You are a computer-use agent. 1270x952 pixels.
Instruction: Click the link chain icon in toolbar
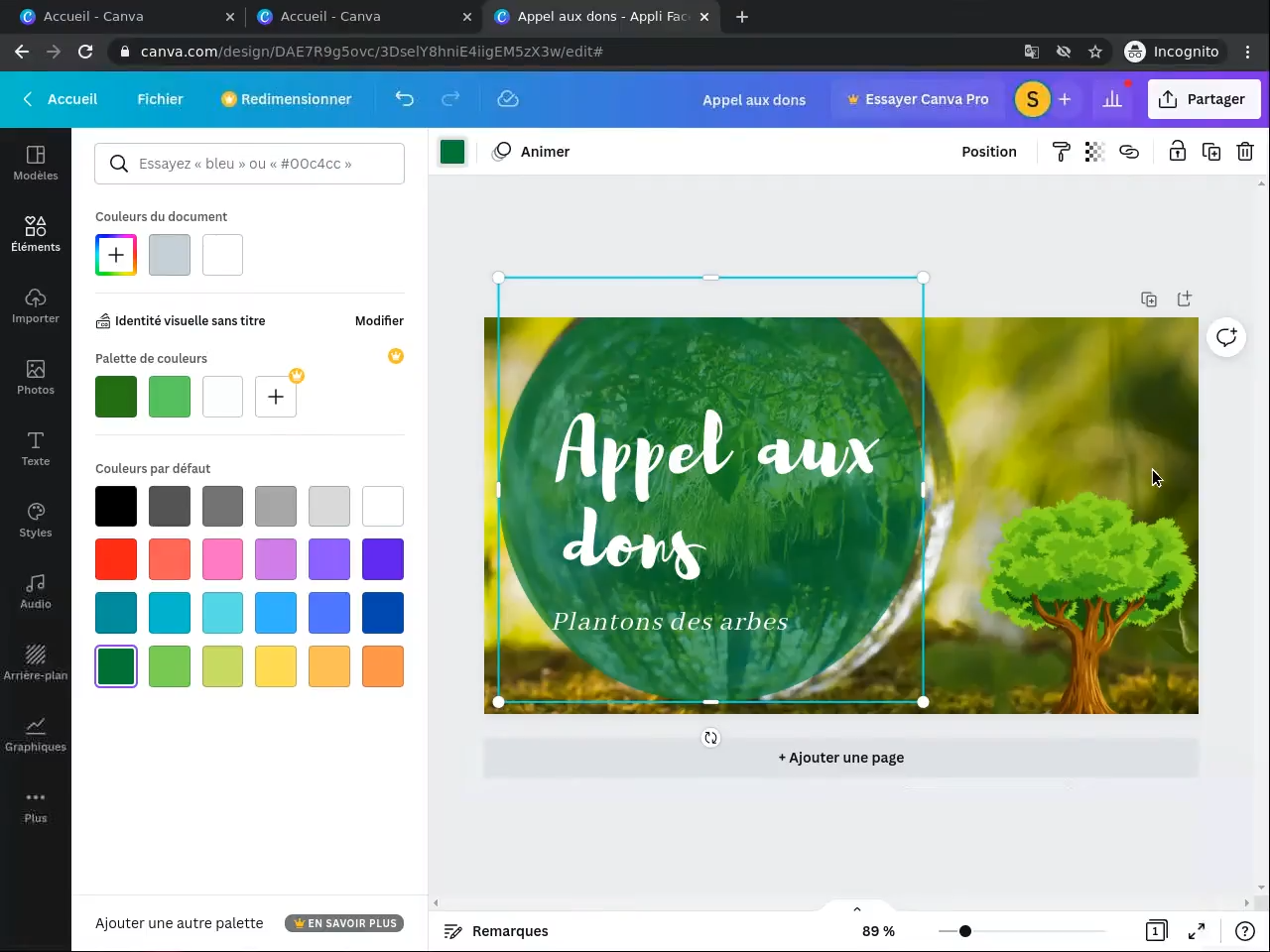pos(1129,152)
